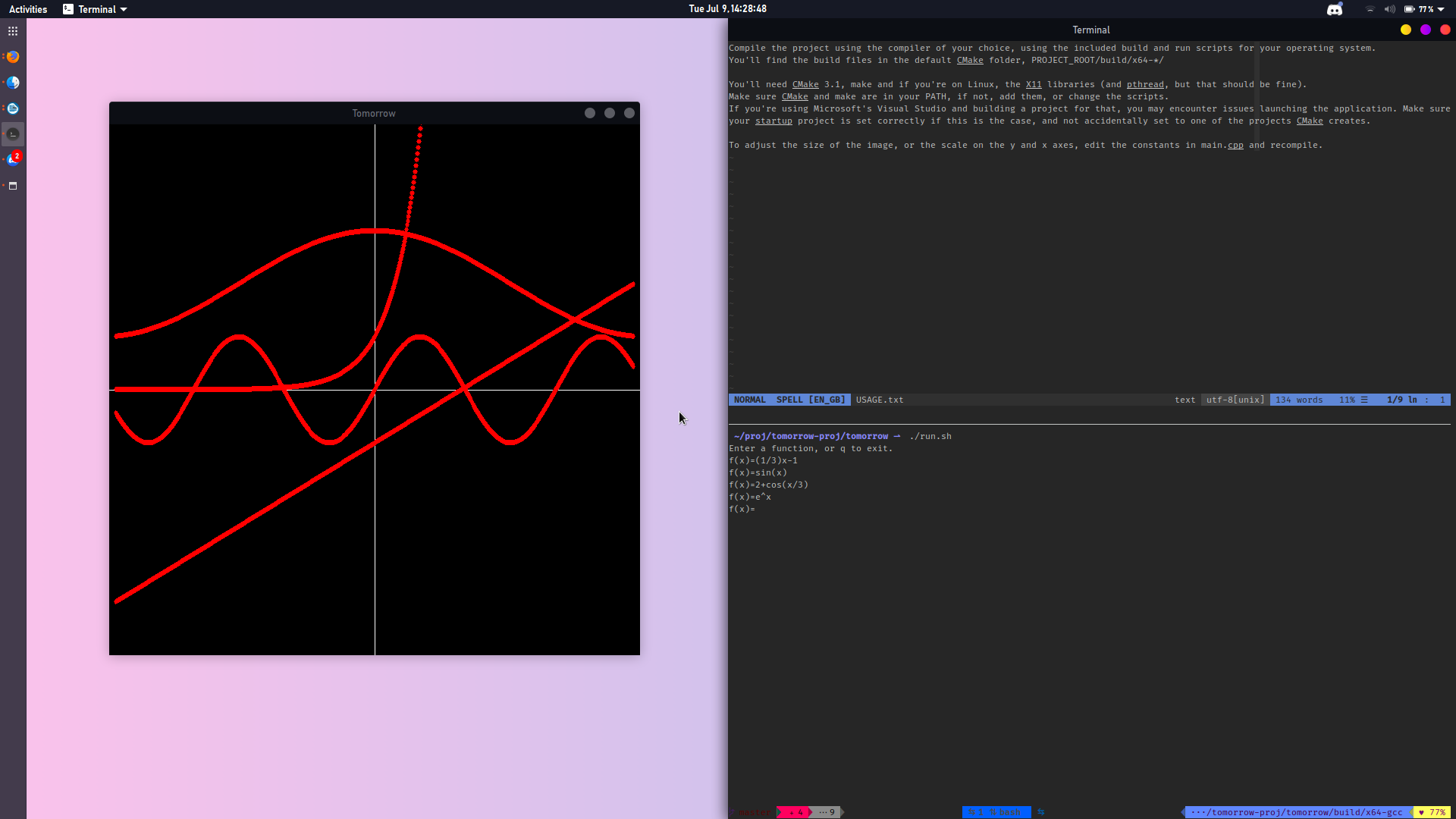Select the generic window icon in the dock
Viewport: 1456px width, 819px height.
tap(13, 186)
